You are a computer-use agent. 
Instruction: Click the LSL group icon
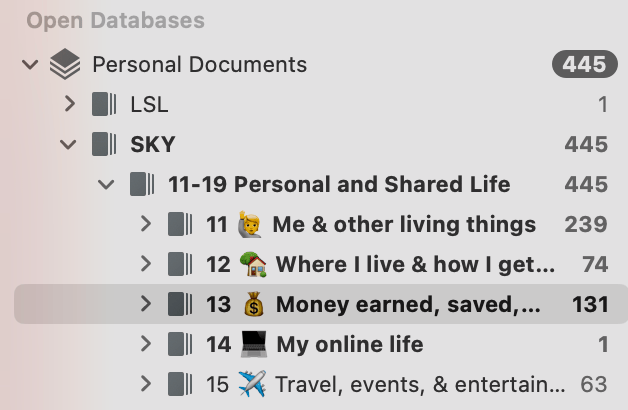[104, 104]
